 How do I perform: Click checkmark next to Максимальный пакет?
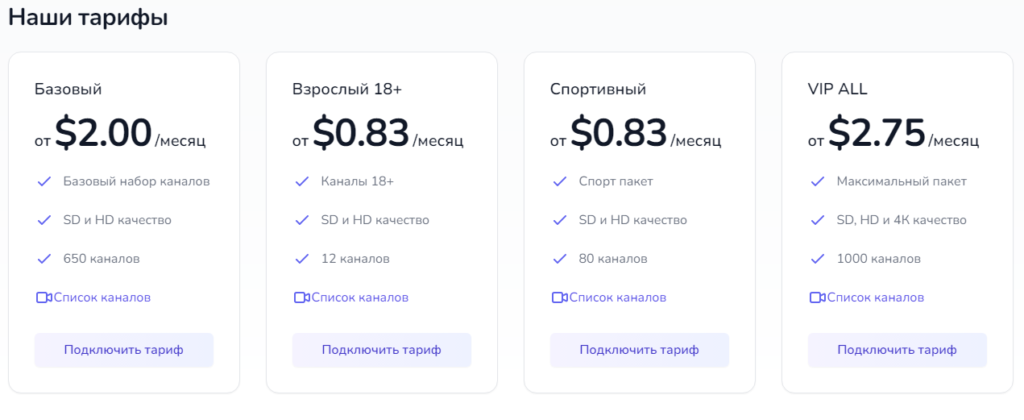click(x=818, y=181)
